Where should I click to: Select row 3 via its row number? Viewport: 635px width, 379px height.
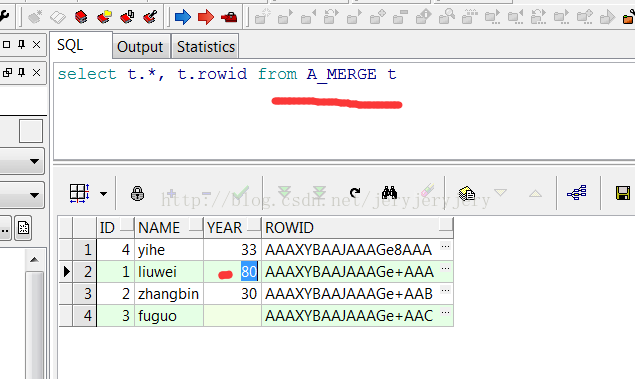[85, 294]
